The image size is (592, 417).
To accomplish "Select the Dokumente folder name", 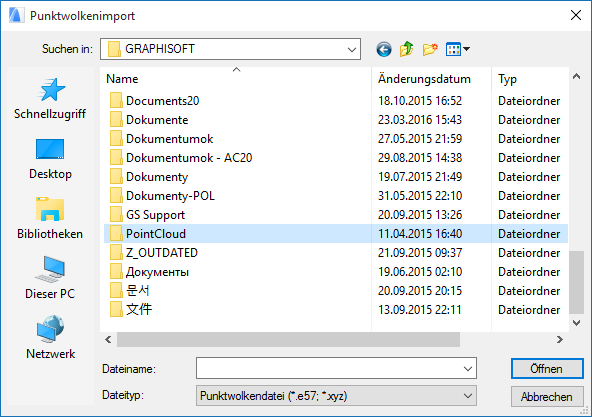I will click(x=157, y=120).
